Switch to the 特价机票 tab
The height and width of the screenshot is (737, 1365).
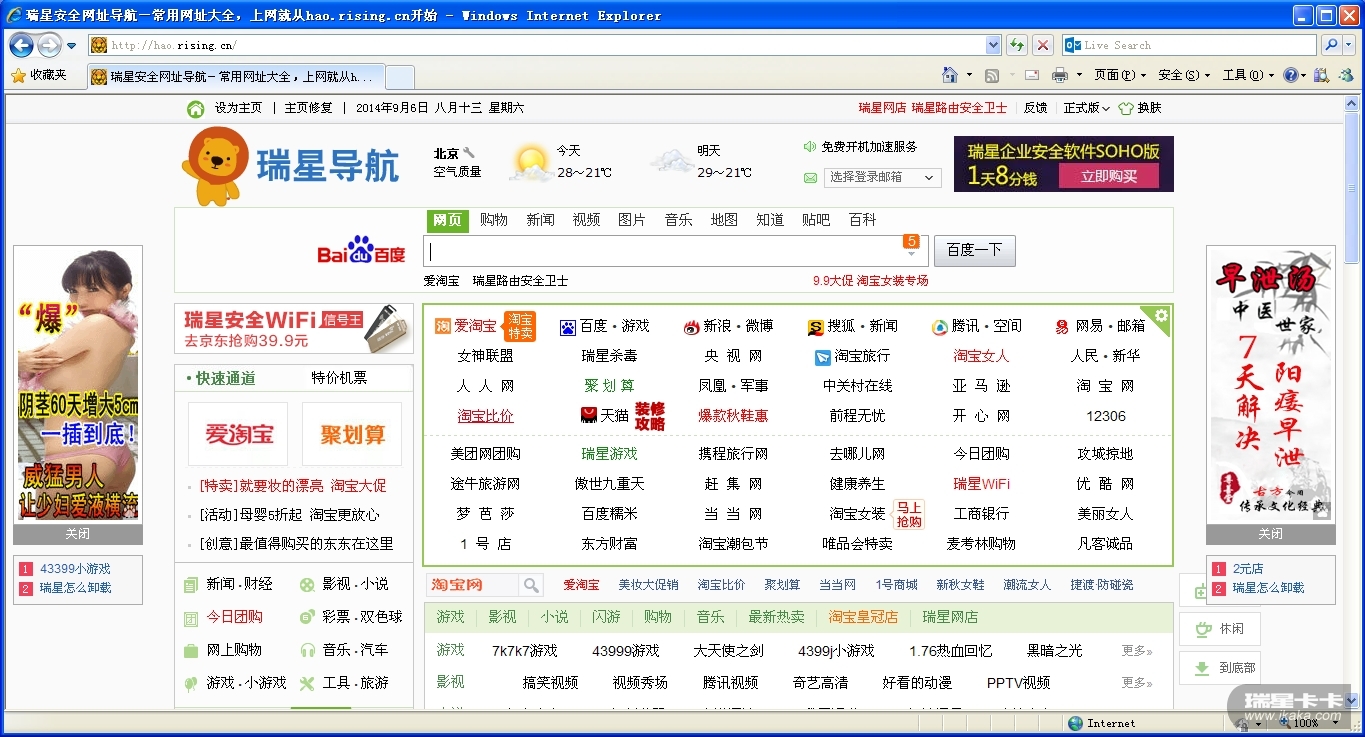coord(338,378)
